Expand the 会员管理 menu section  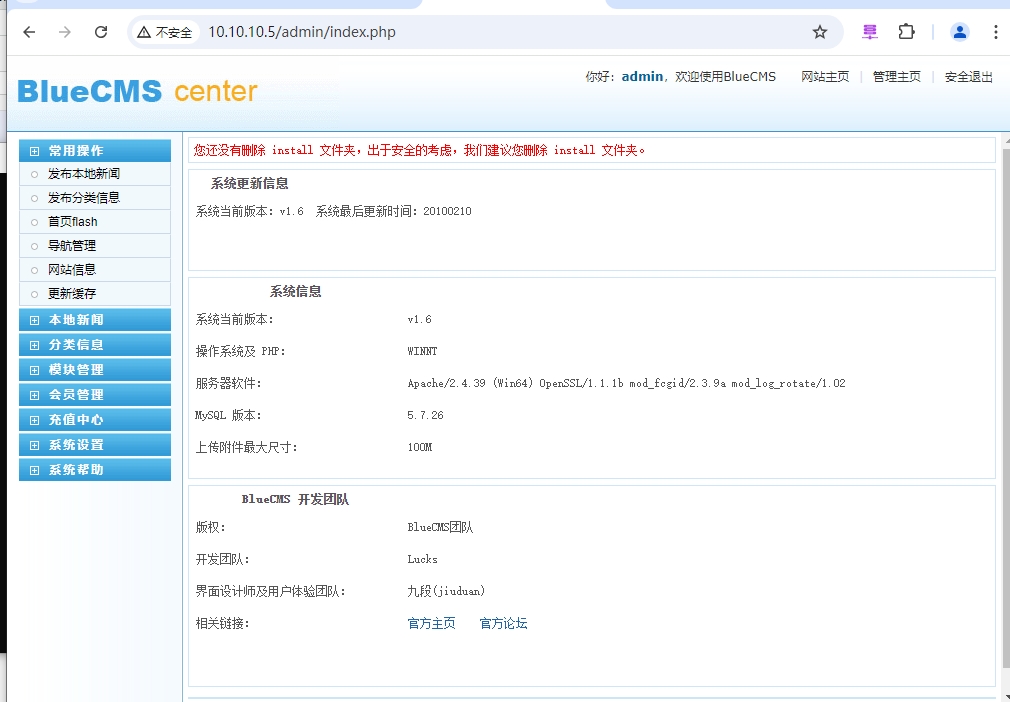[95, 395]
